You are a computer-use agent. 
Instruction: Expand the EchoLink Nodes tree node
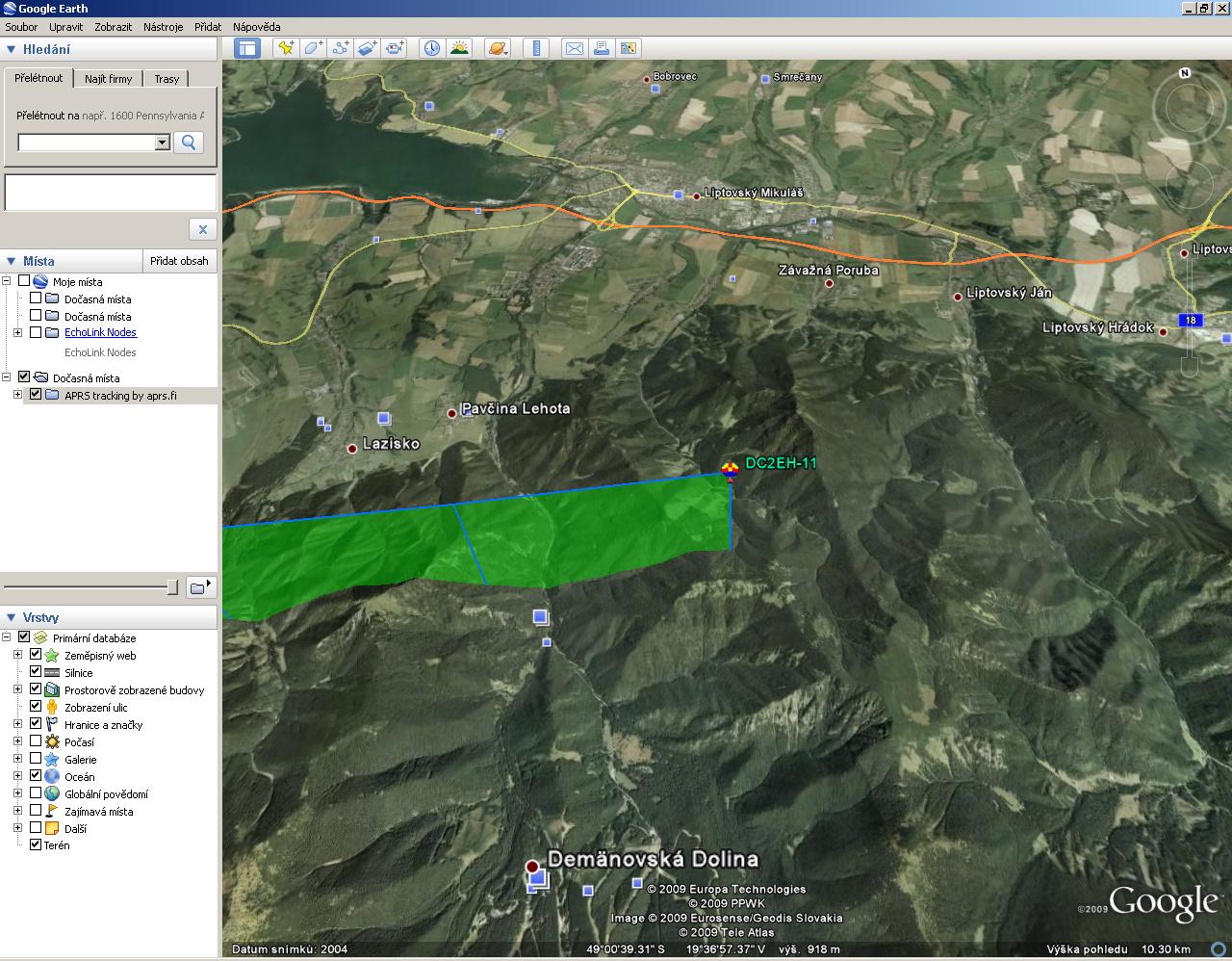(x=17, y=332)
